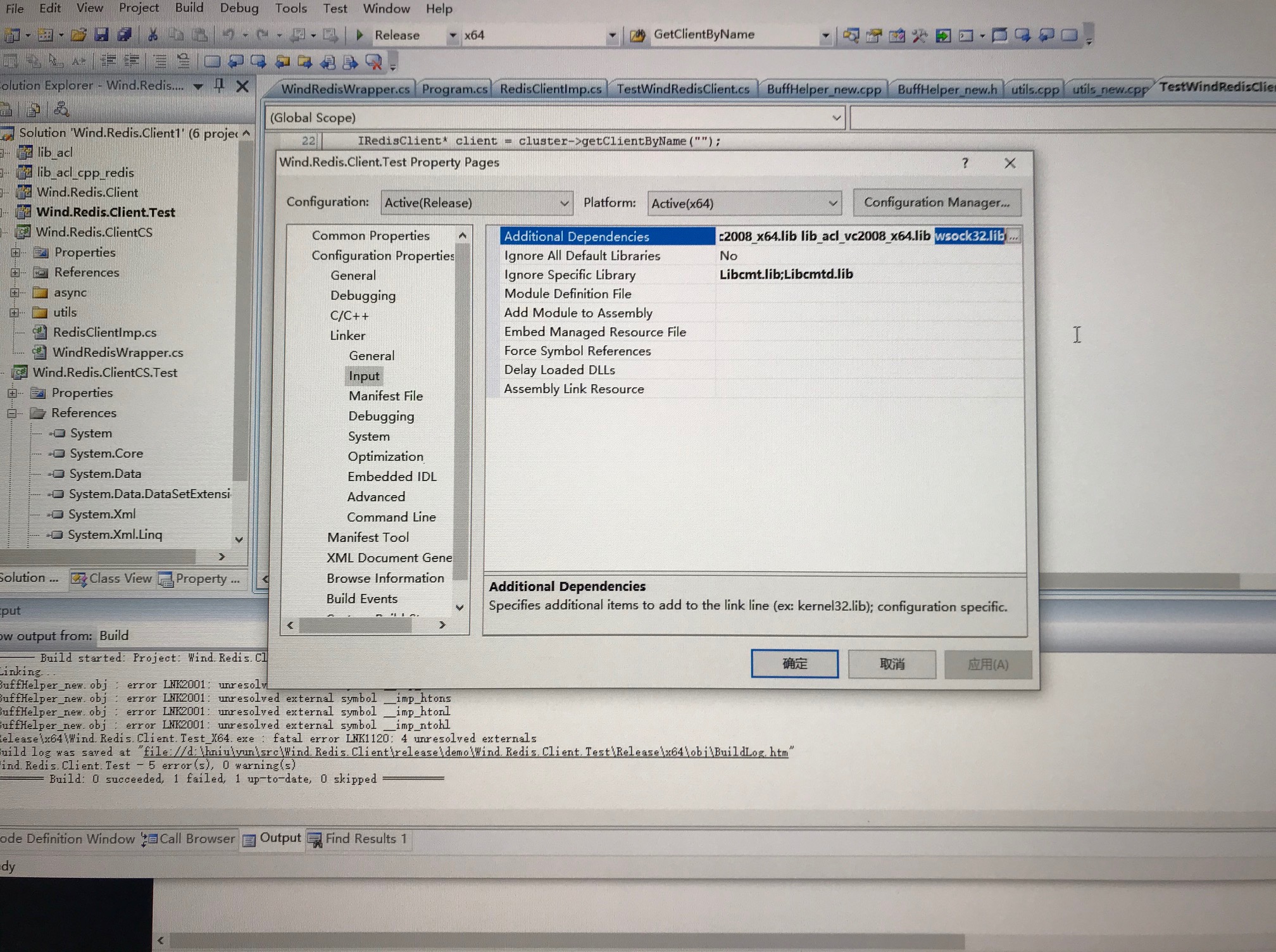This screenshot has width=1276, height=952.
Task: Click the Additional Dependencies value field
Action: click(861, 236)
